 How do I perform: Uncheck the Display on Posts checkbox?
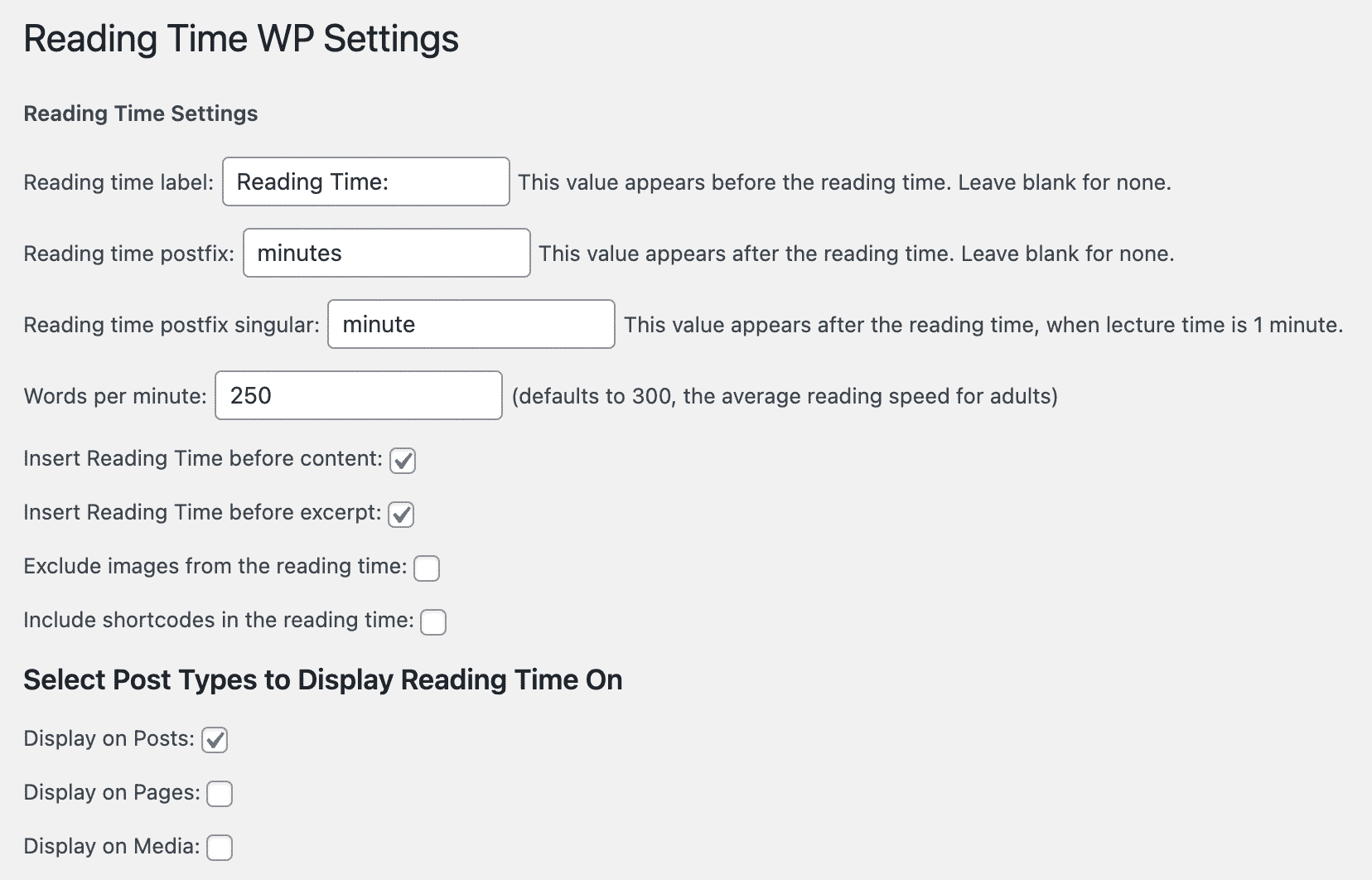pyautogui.click(x=215, y=740)
